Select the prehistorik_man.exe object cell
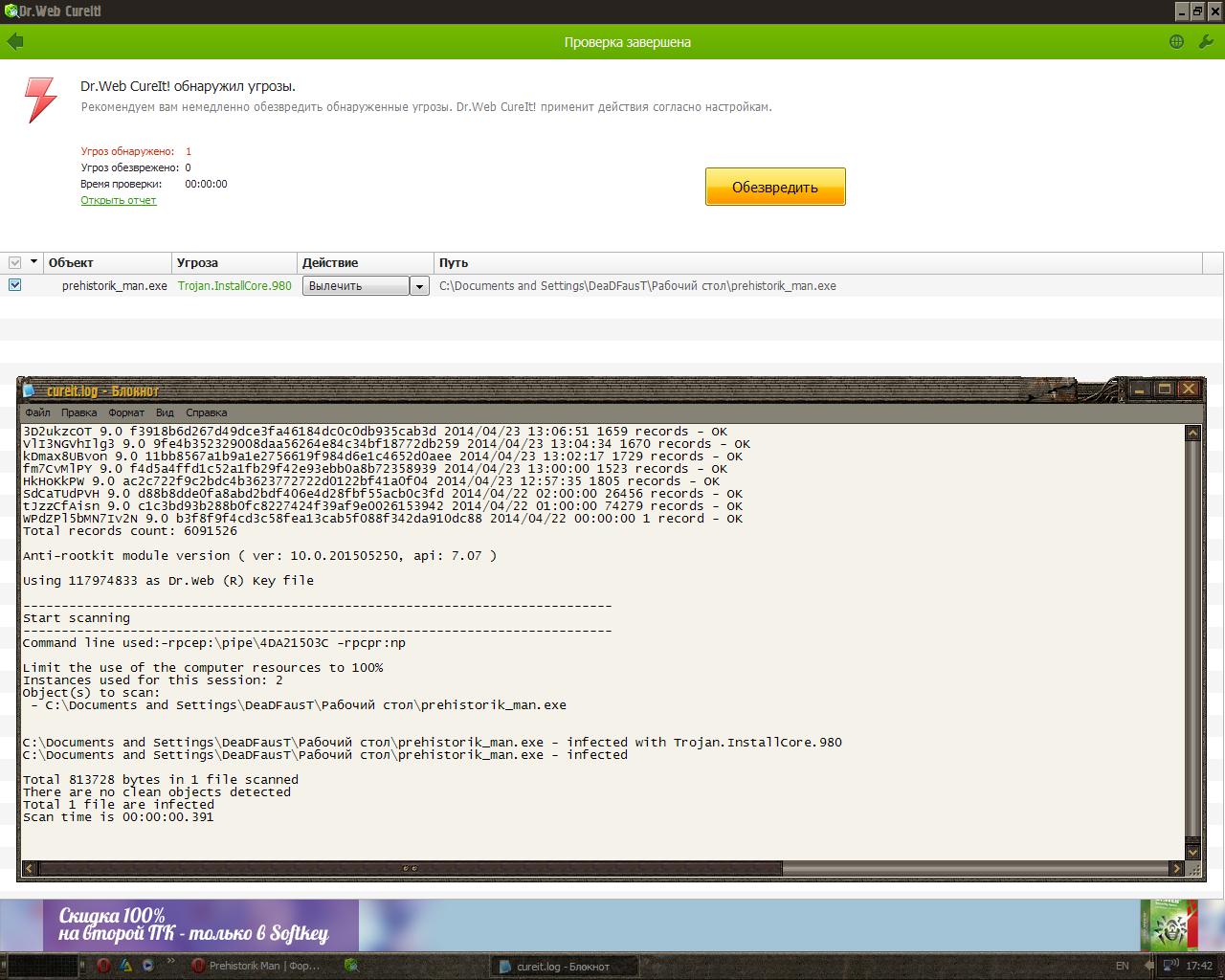 [x=115, y=285]
